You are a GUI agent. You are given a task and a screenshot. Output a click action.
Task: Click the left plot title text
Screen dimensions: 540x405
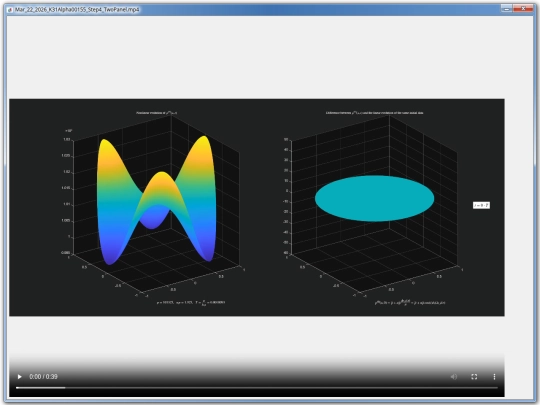point(157,113)
